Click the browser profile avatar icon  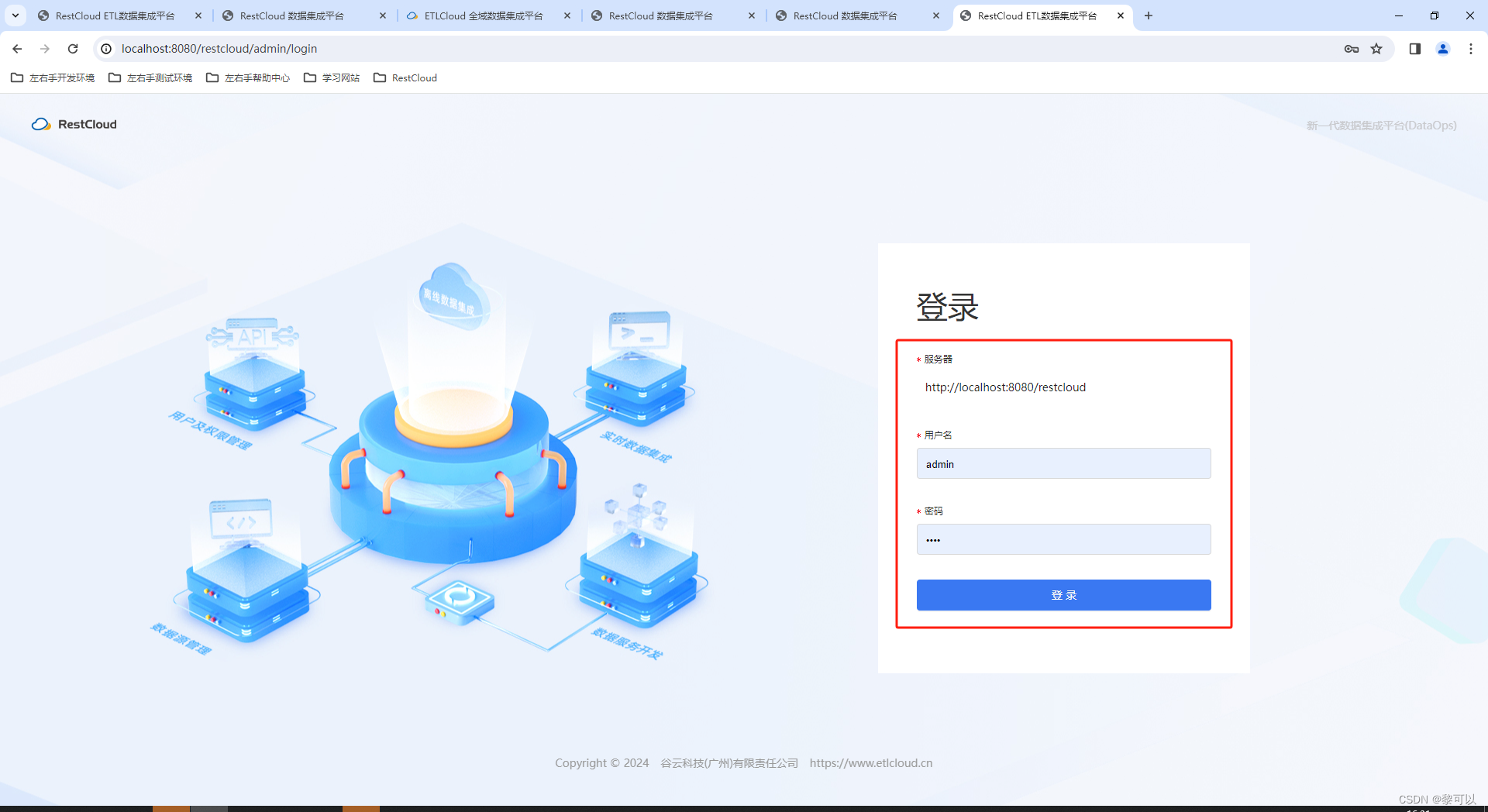pos(1442,48)
